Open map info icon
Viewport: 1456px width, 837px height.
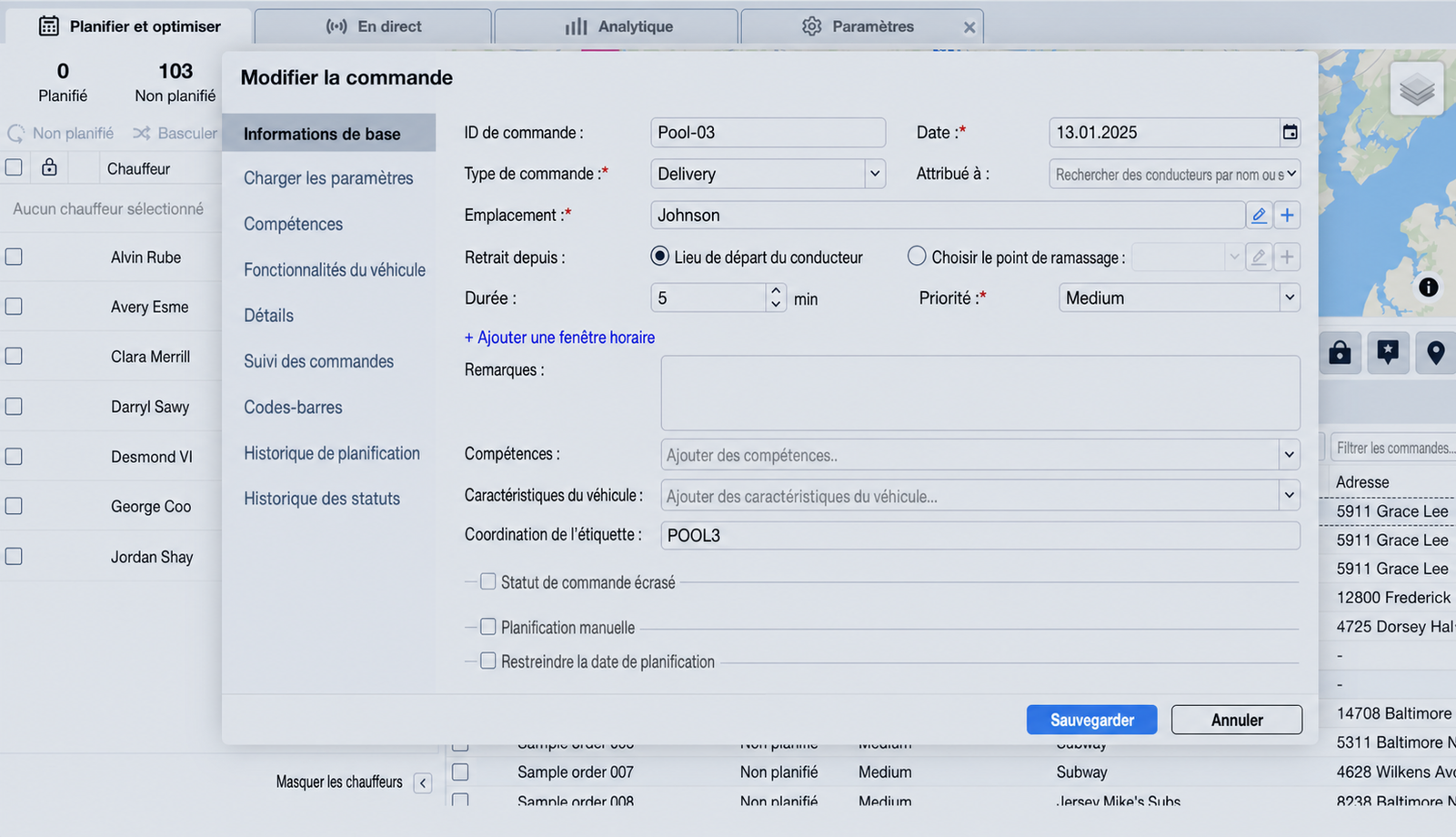pyautogui.click(x=1429, y=287)
